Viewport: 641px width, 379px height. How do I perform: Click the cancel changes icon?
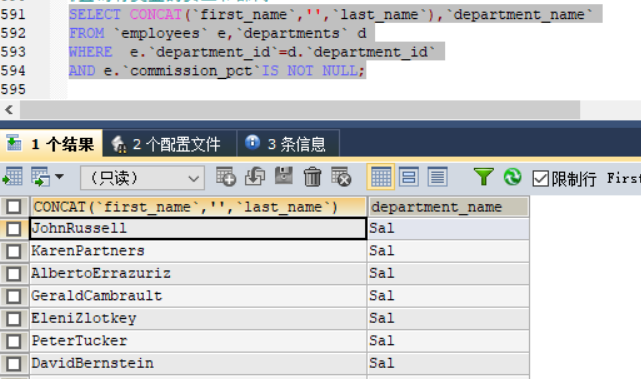(x=341, y=177)
